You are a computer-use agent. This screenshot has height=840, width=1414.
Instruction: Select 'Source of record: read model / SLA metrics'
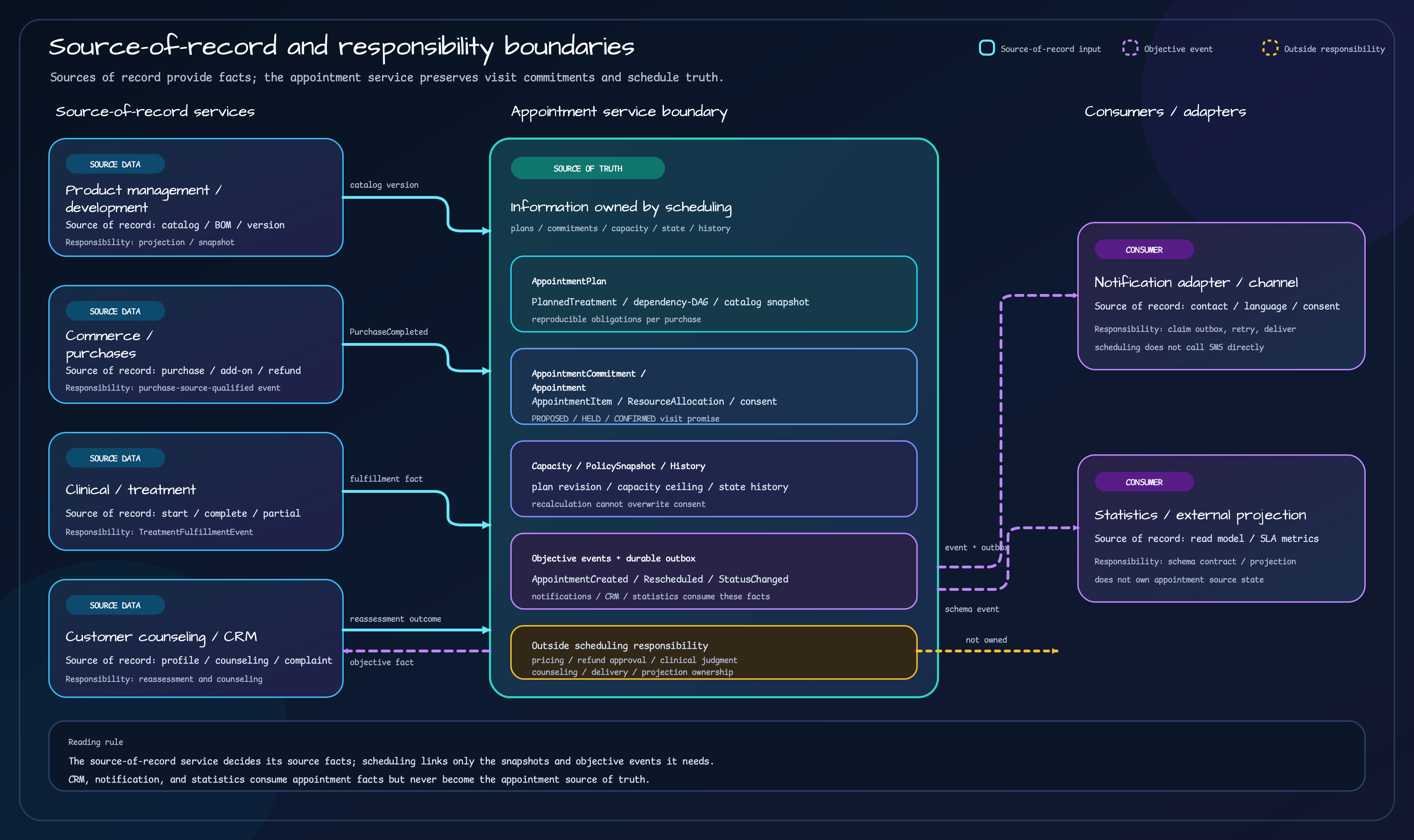(1206, 538)
